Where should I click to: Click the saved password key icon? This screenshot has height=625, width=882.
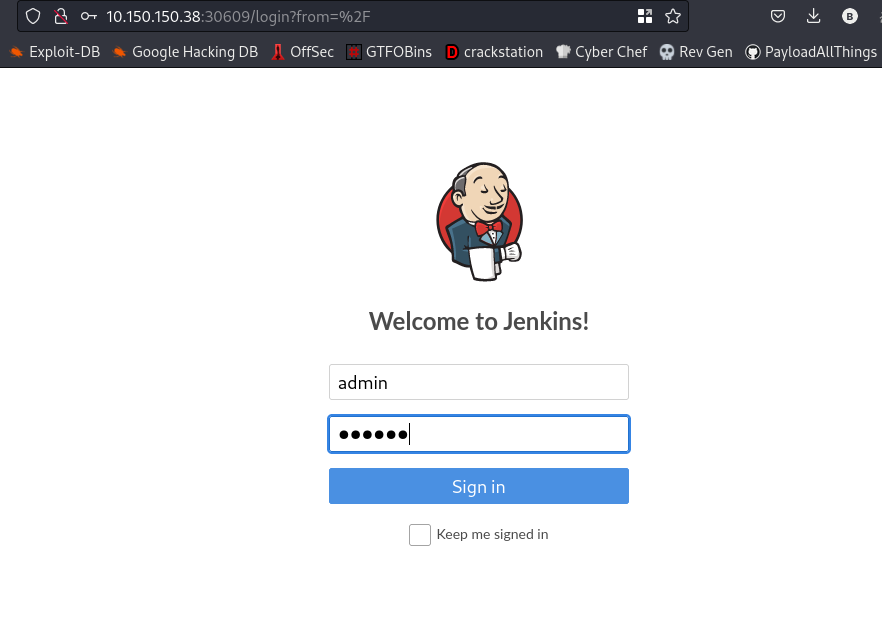(x=88, y=16)
